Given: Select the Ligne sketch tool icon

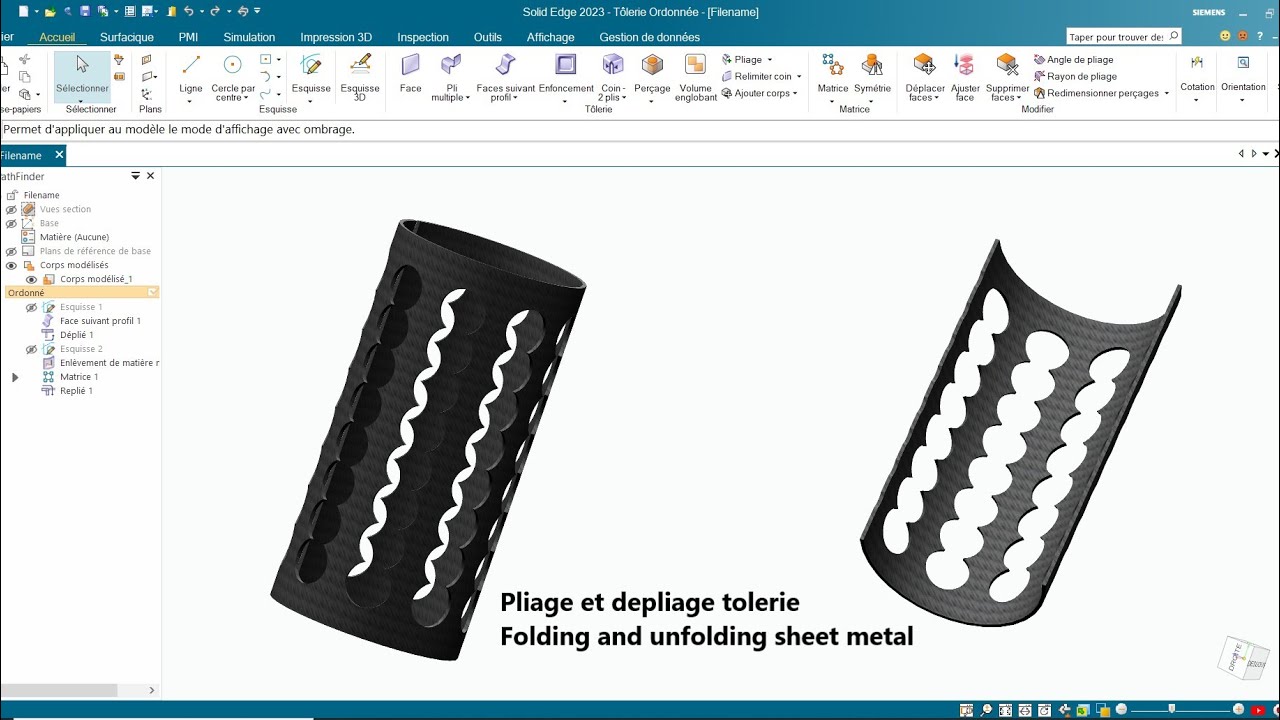Looking at the screenshot, I should tap(191, 66).
